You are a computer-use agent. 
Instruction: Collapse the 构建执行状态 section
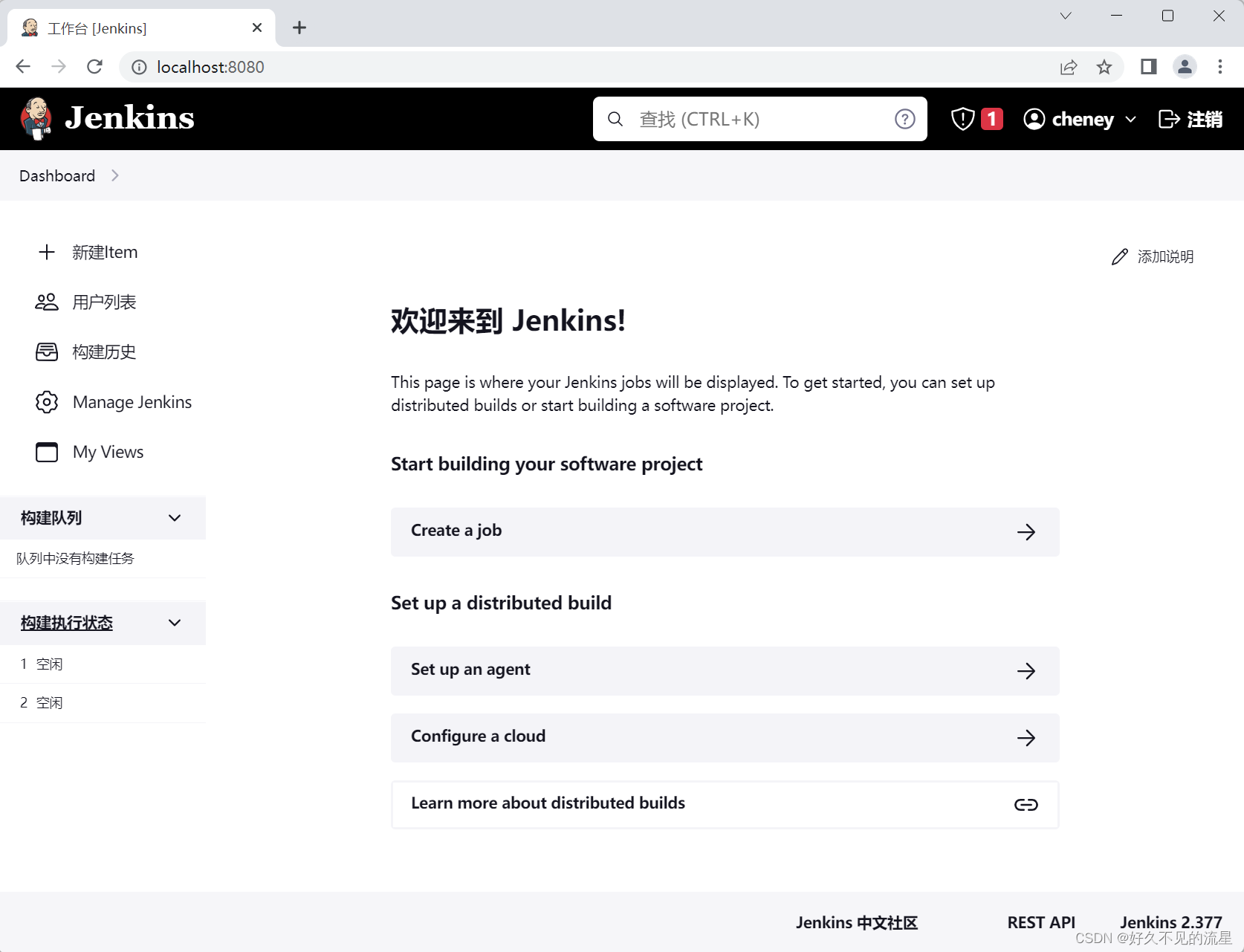pos(175,623)
